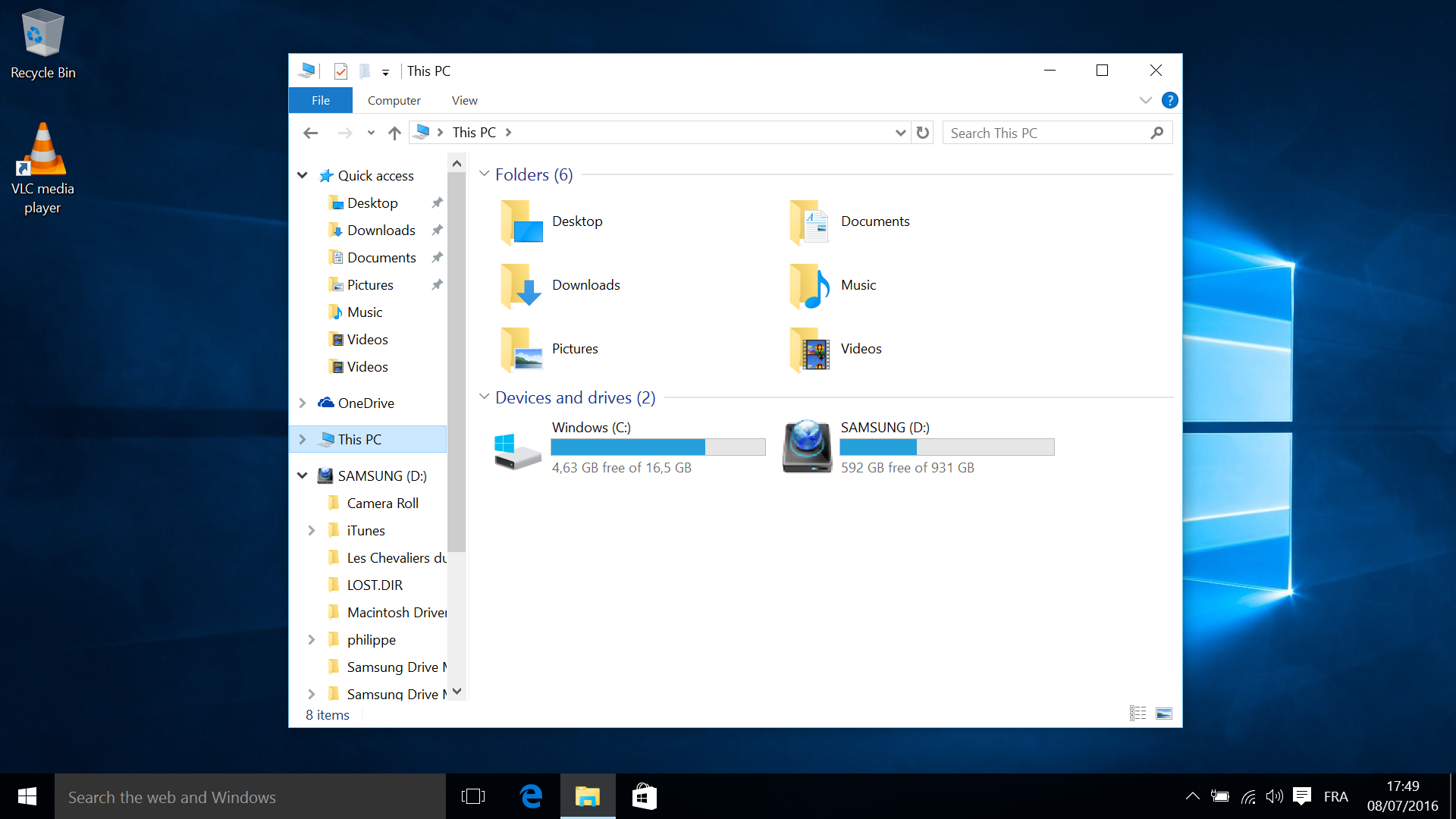The image size is (1456, 819).
Task: Launch Microsoft Edge from taskbar
Action: coord(532,796)
